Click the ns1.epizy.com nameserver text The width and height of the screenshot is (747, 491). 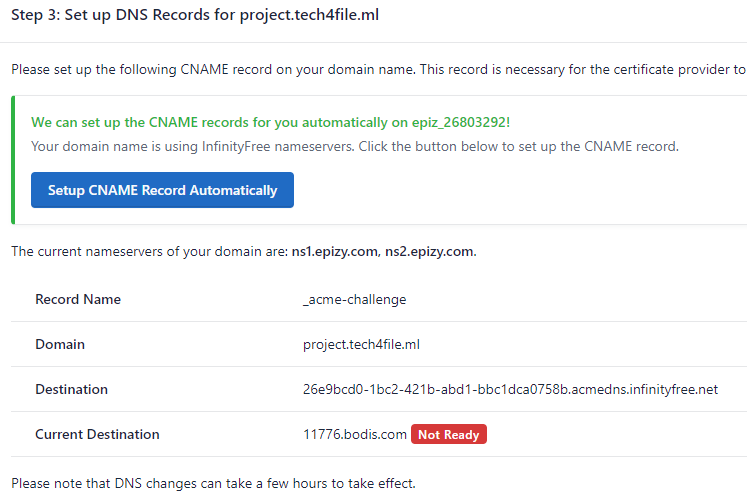[x=336, y=251]
